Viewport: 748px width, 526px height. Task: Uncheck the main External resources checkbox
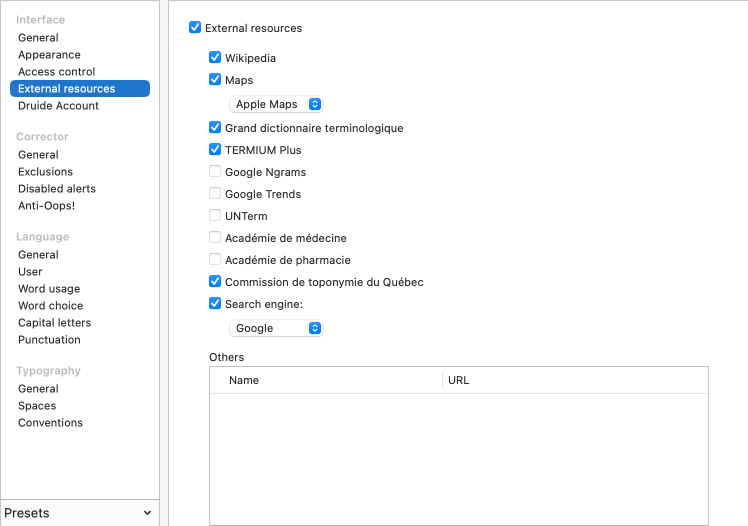tap(195, 28)
